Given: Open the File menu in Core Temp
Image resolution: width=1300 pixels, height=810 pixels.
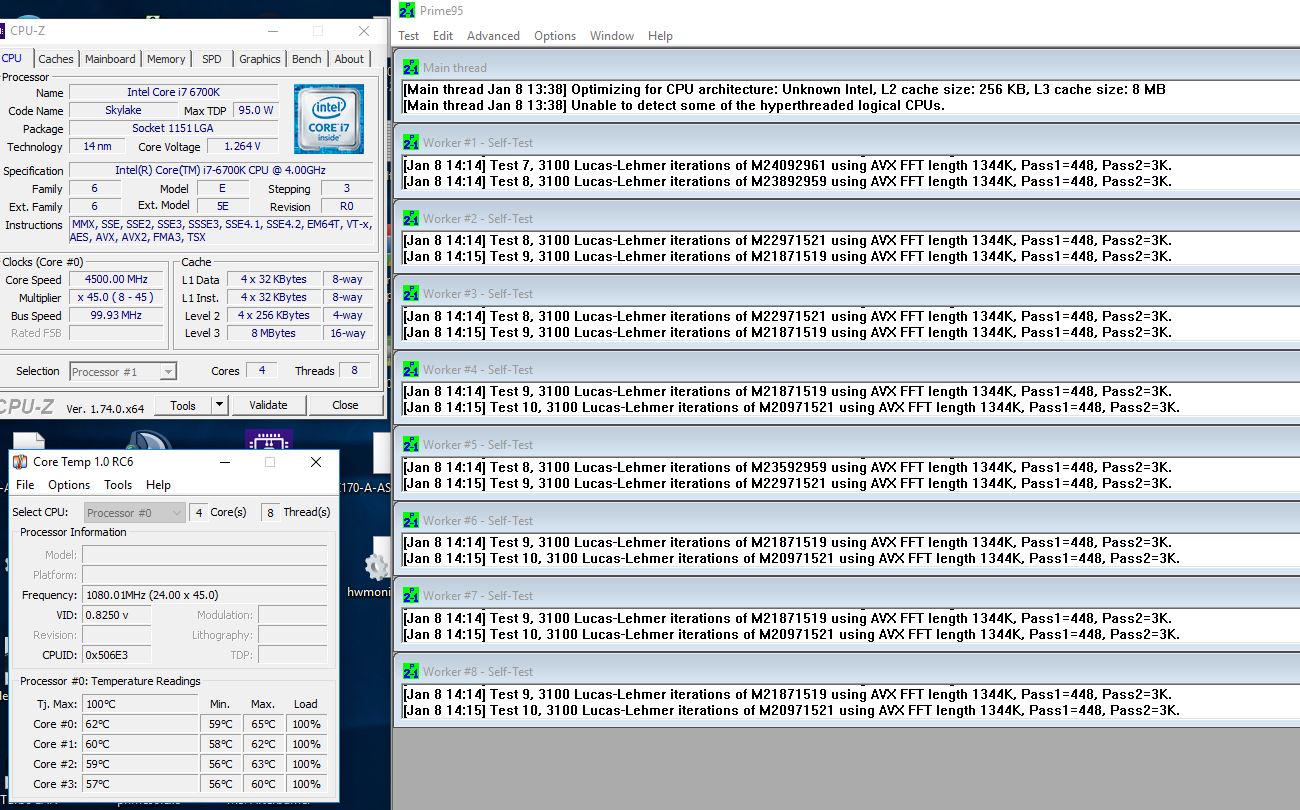Looking at the screenshot, I should [x=25, y=485].
